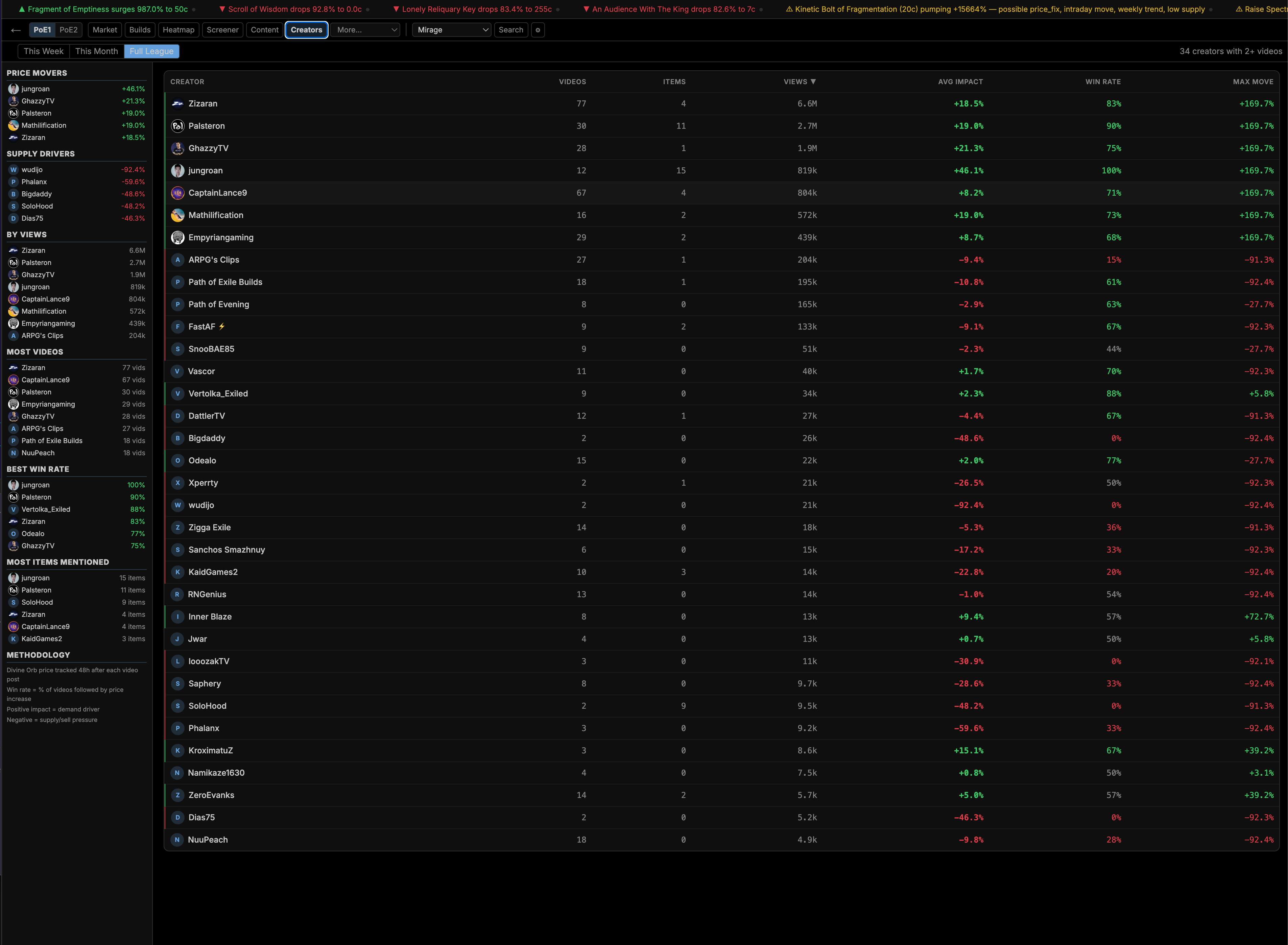1288x945 pixels.
Task: Click Zizaran's avatar in the creators table
Action: (177, 103)
